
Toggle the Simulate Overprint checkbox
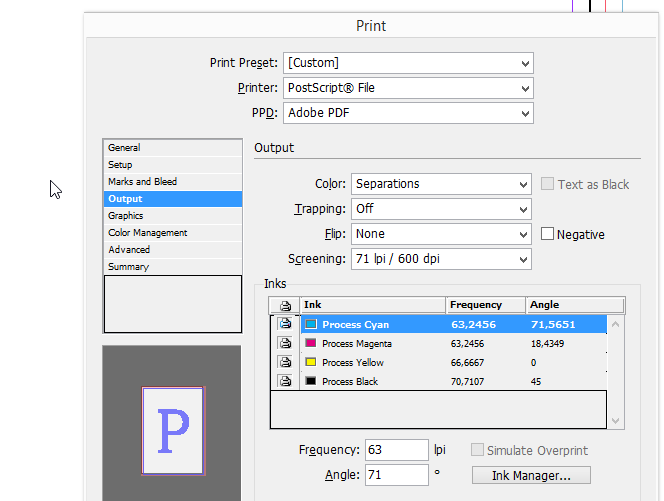[477, 450]
